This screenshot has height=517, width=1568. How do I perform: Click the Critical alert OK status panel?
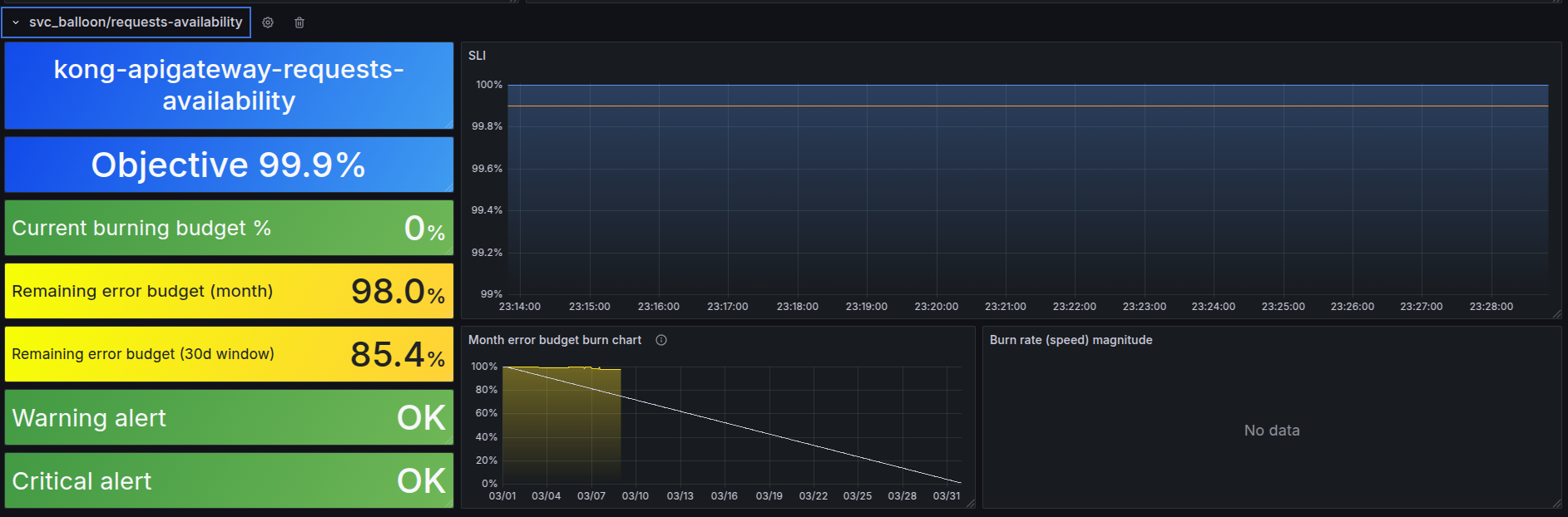229,480
